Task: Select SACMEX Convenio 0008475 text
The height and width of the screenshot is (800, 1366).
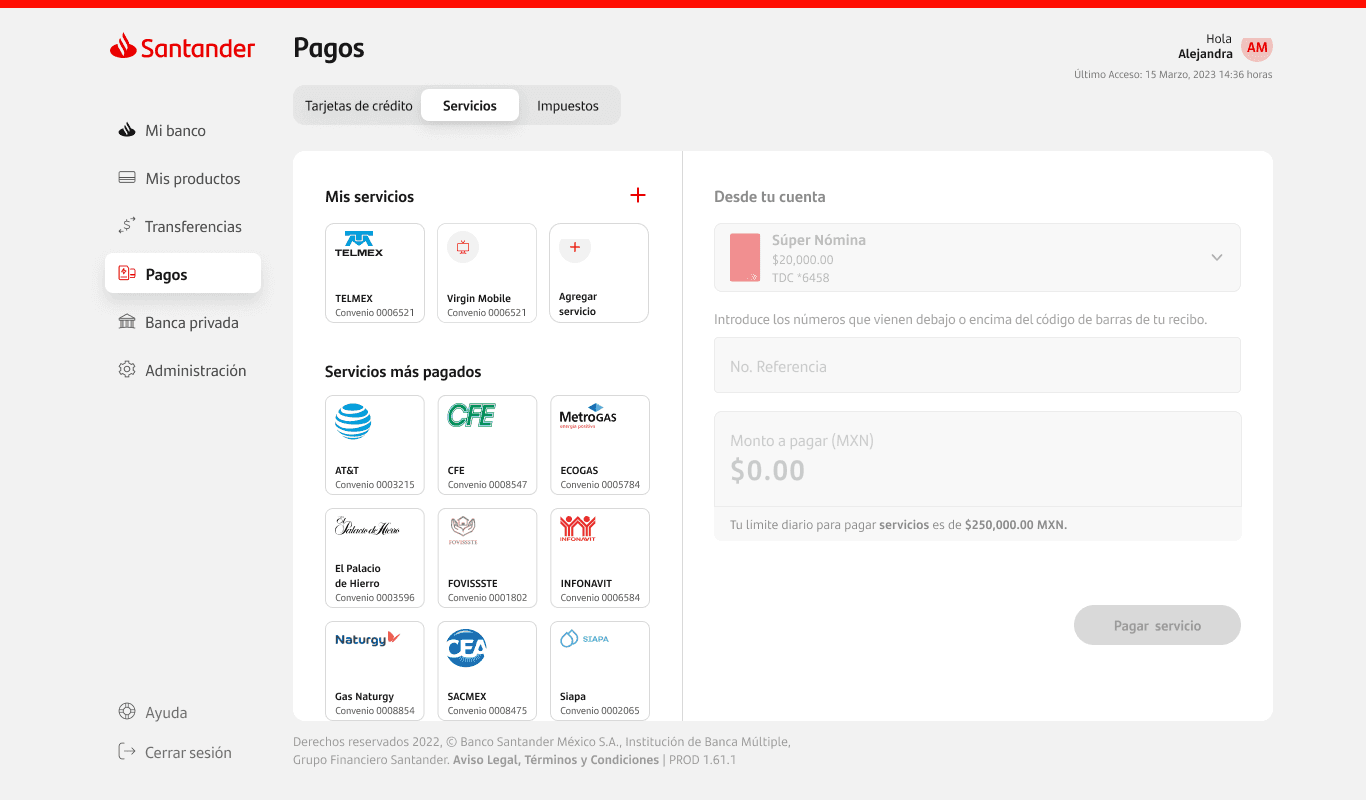Action: 487,711
